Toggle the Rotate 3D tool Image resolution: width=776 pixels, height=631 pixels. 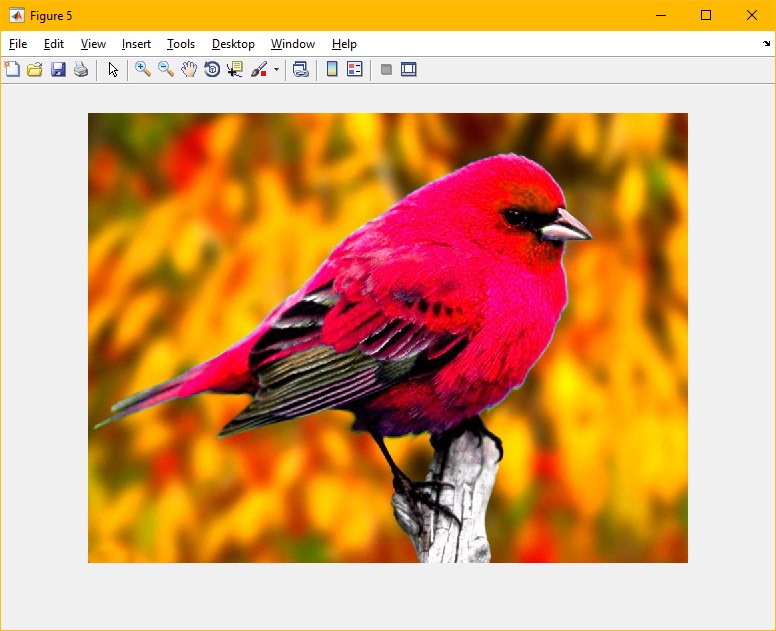[x=212, y=69]
